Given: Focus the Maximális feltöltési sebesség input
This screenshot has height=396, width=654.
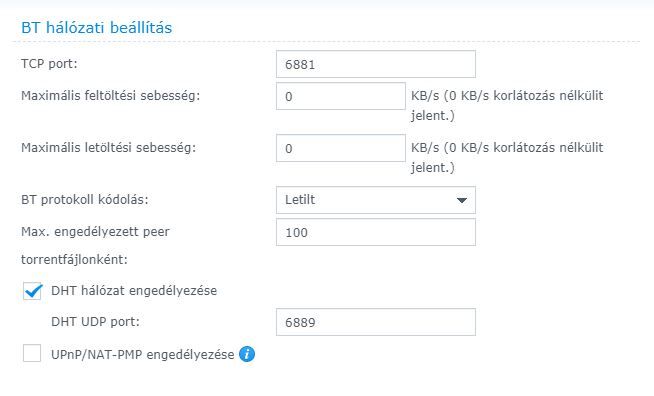Looking at the screenshot, I should coord(341,96).
